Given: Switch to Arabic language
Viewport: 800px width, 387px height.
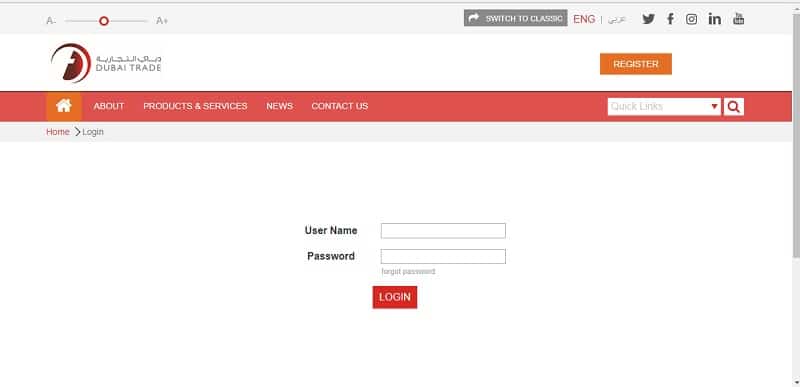Looking at the screenshot, I should point(617,19).
